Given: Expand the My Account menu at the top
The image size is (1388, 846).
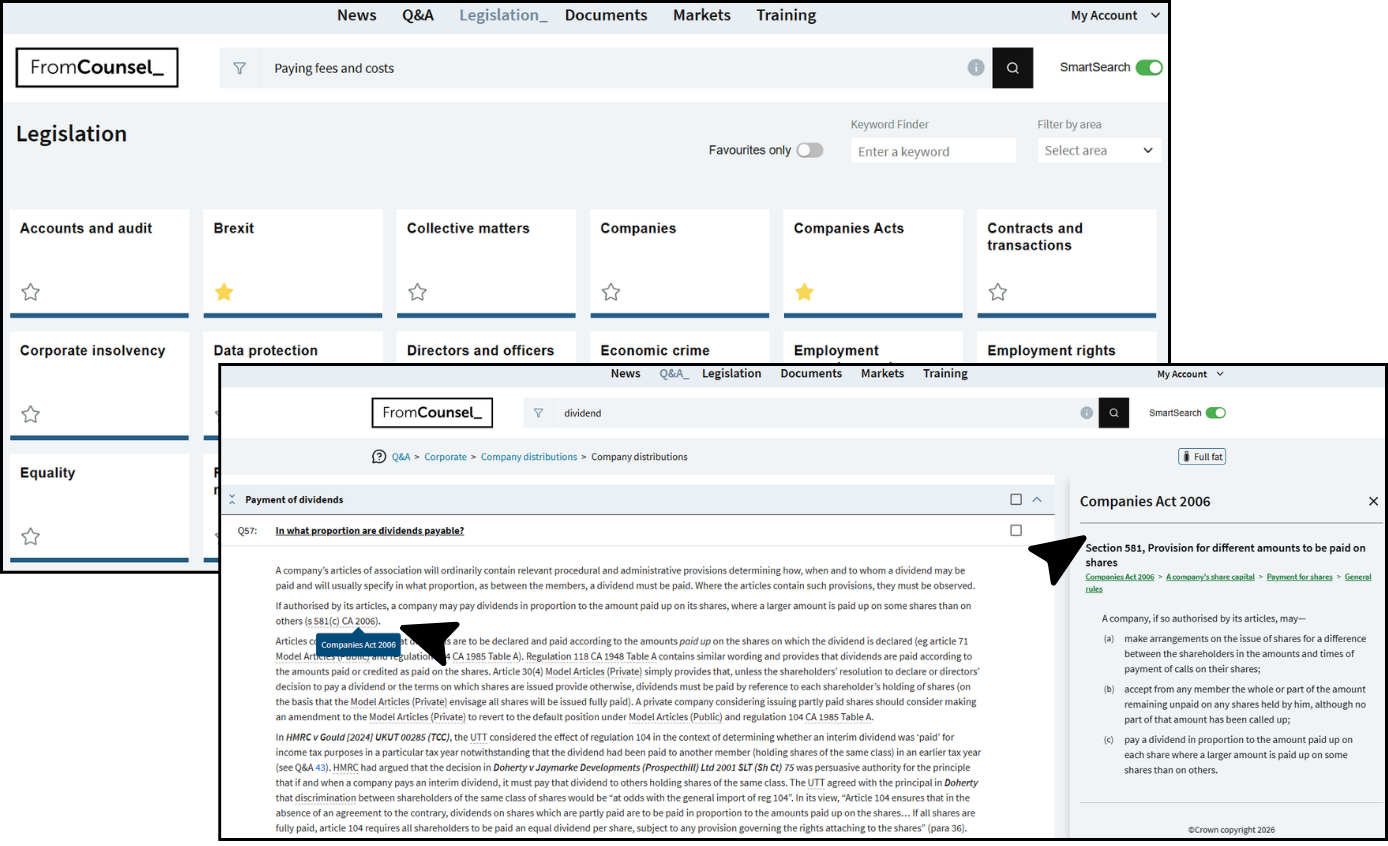Looking at the screenshot, I should (1115, 15).
